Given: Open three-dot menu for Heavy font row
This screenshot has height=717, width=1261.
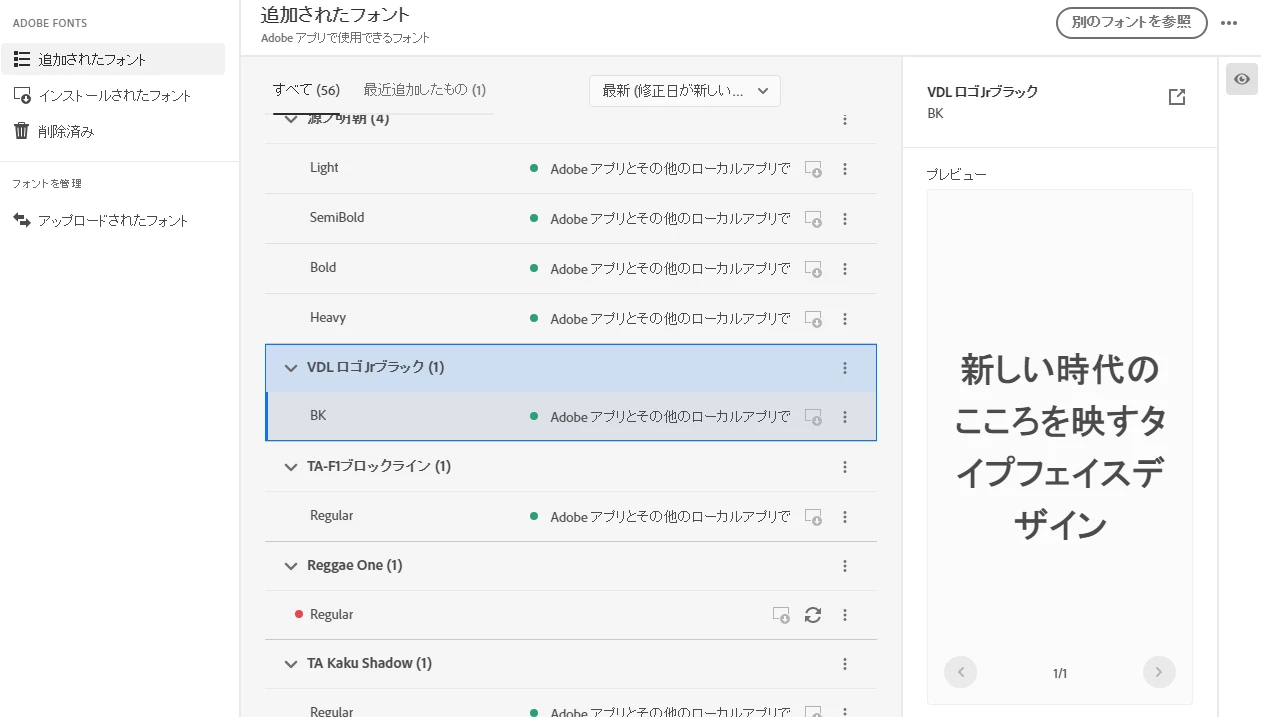Looking at the screenshot, I should point(845,319).
